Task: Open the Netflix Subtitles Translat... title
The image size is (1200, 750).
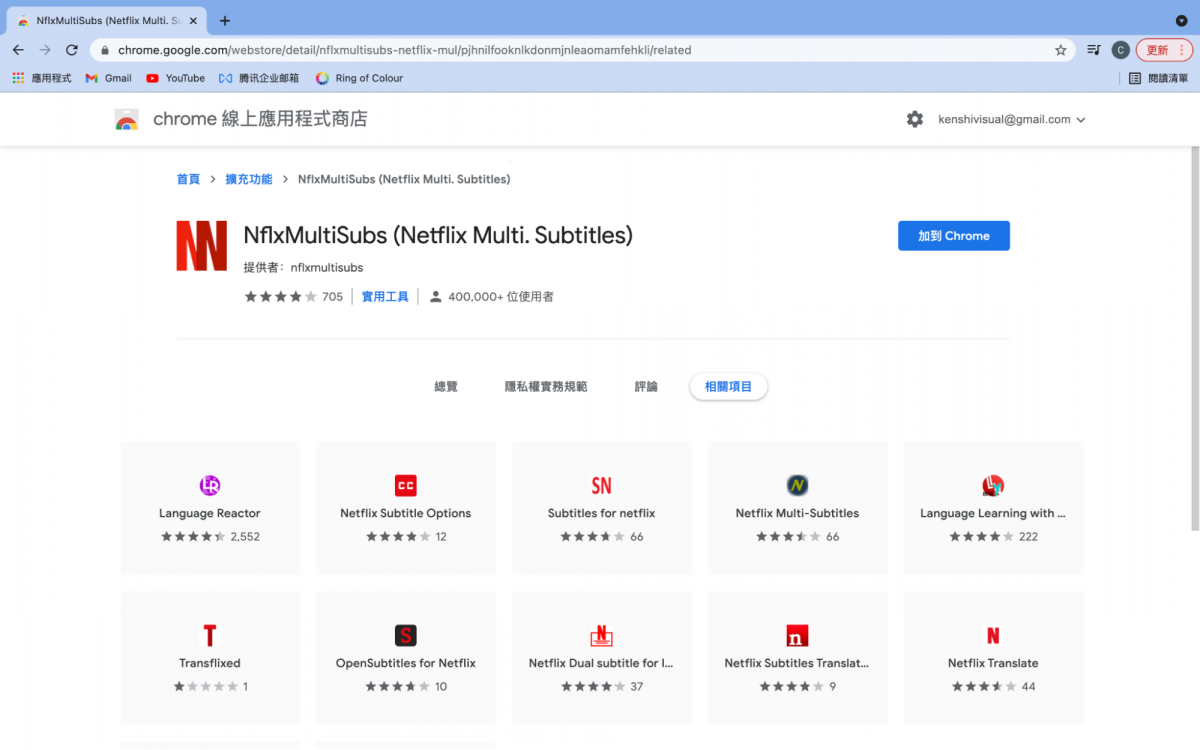Action: (797, 663)
